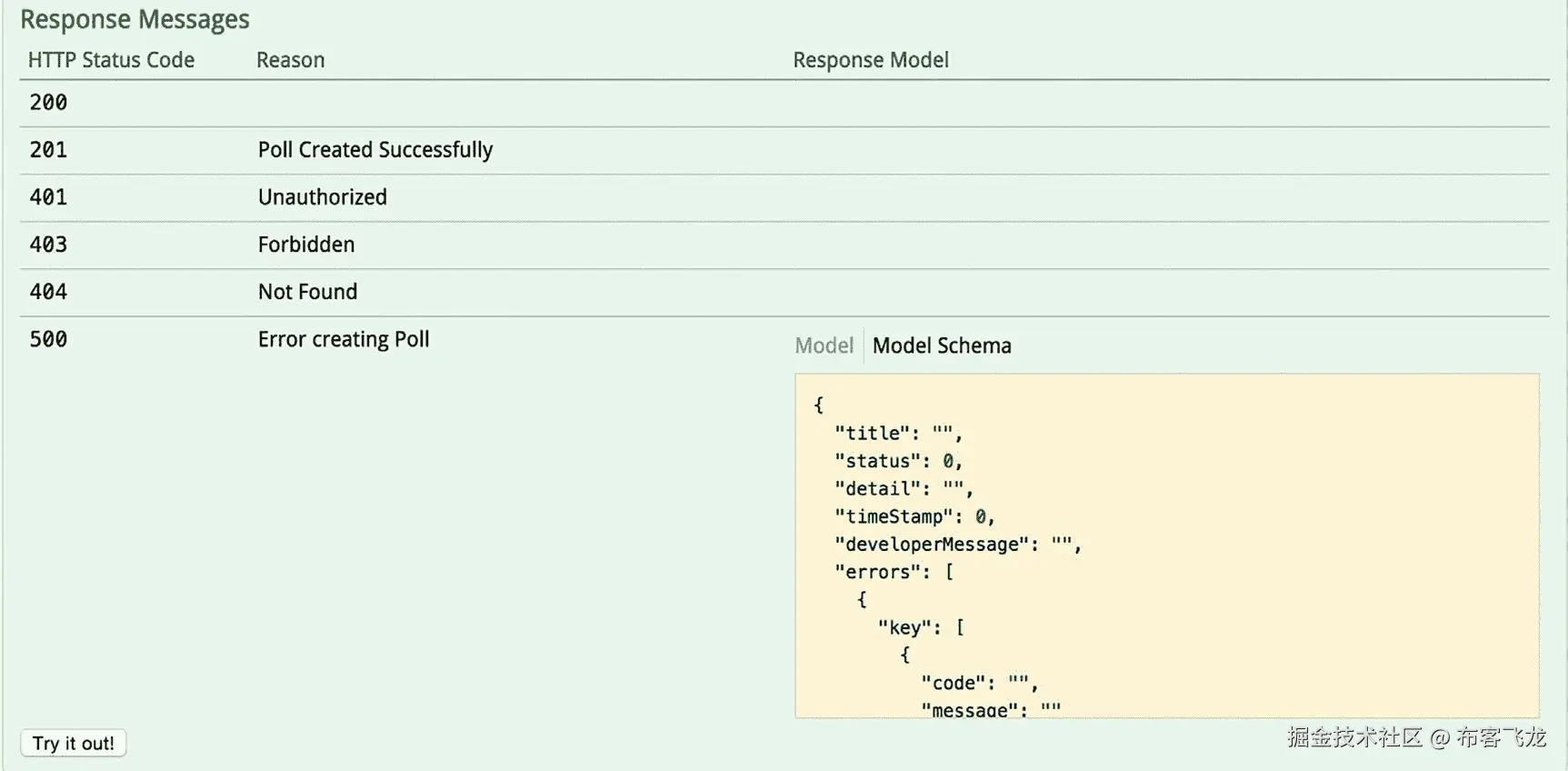This screenshot has width=1568, height=771.
Task: Select the 404 Not Found row
Action: [307, 291]
